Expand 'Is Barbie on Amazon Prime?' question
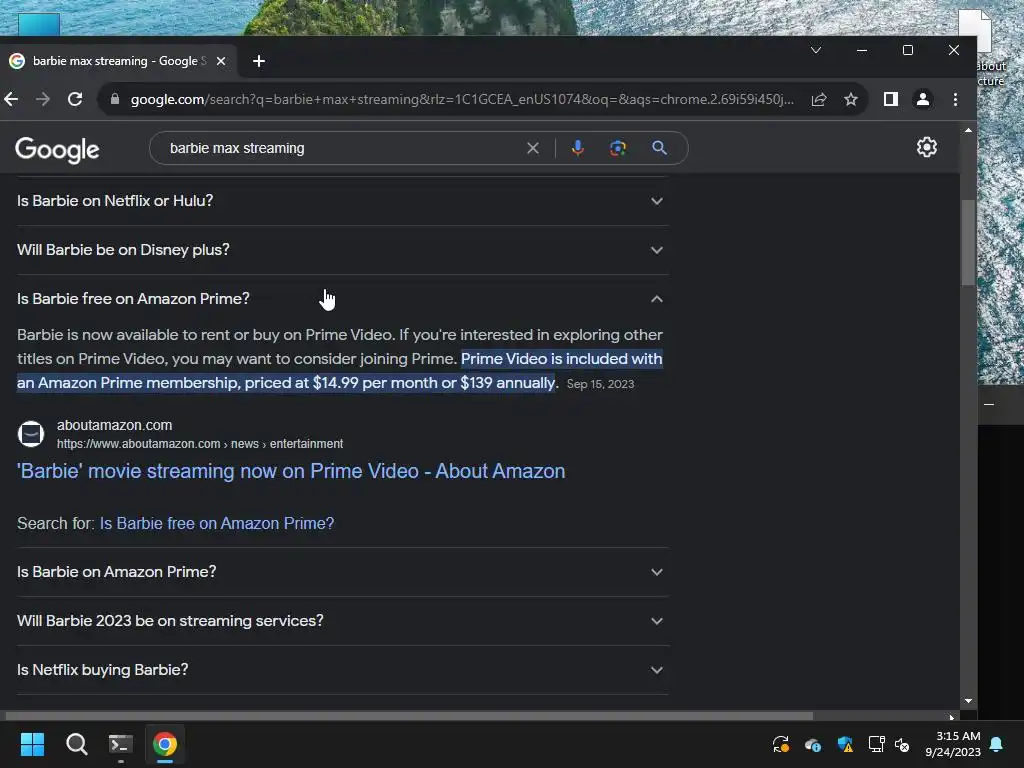This screenshot has height=768, width=1024. (342, 572)
